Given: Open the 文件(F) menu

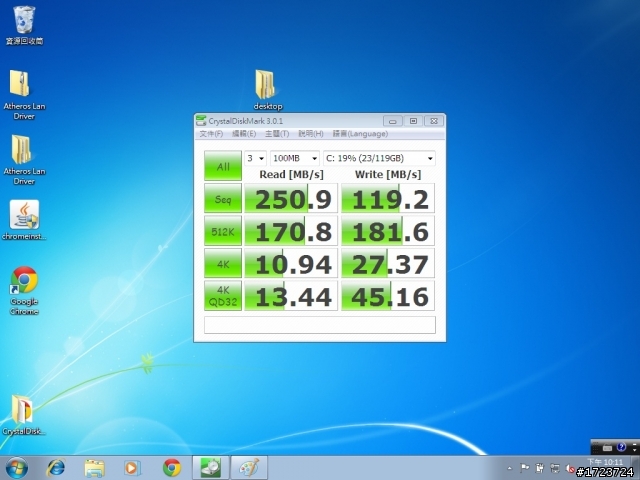Looking at the screenshot, I should pyautogui.click(x=211, y=134).
